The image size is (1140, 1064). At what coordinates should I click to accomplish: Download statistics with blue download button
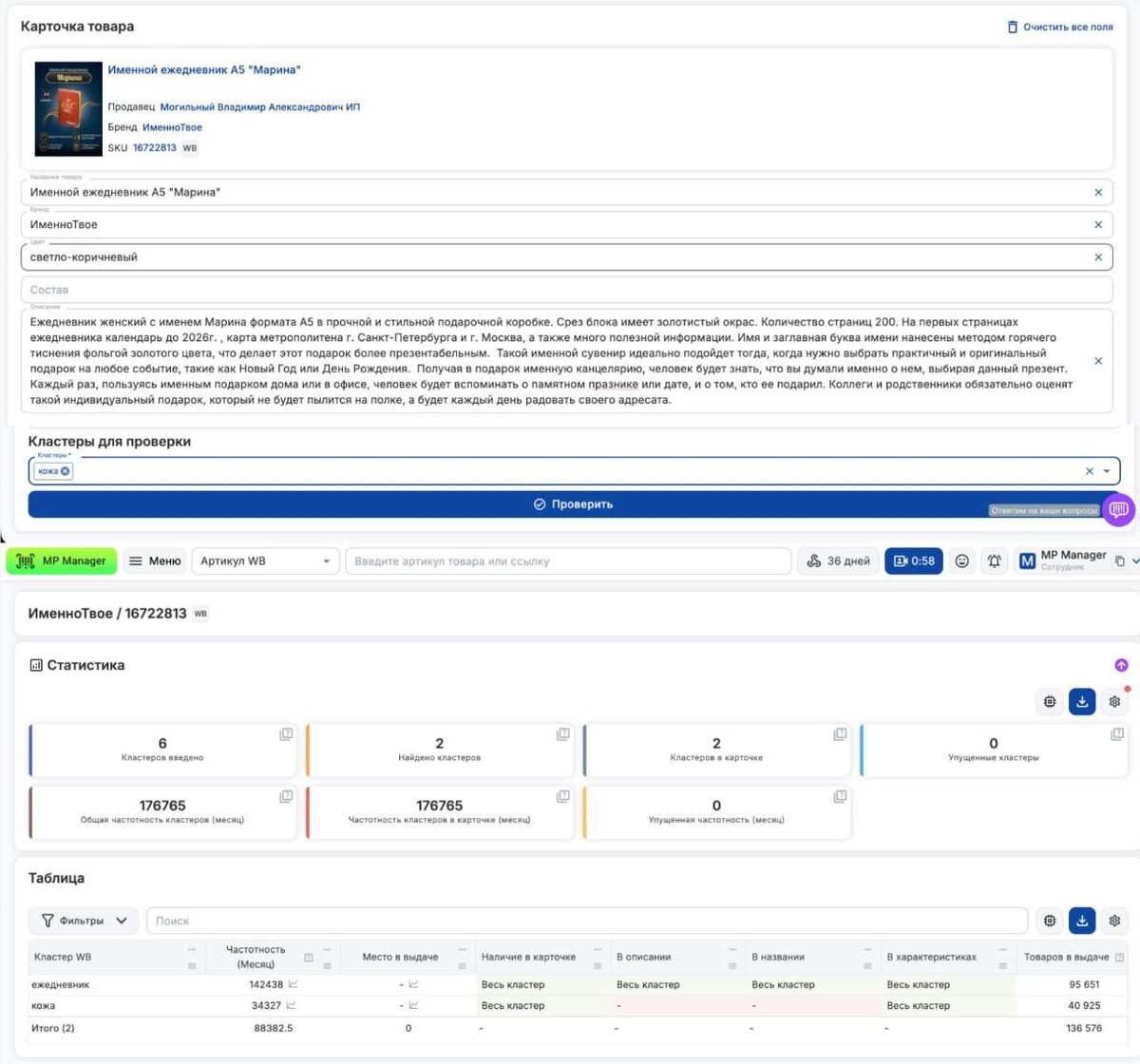[x=1082, y=701]
